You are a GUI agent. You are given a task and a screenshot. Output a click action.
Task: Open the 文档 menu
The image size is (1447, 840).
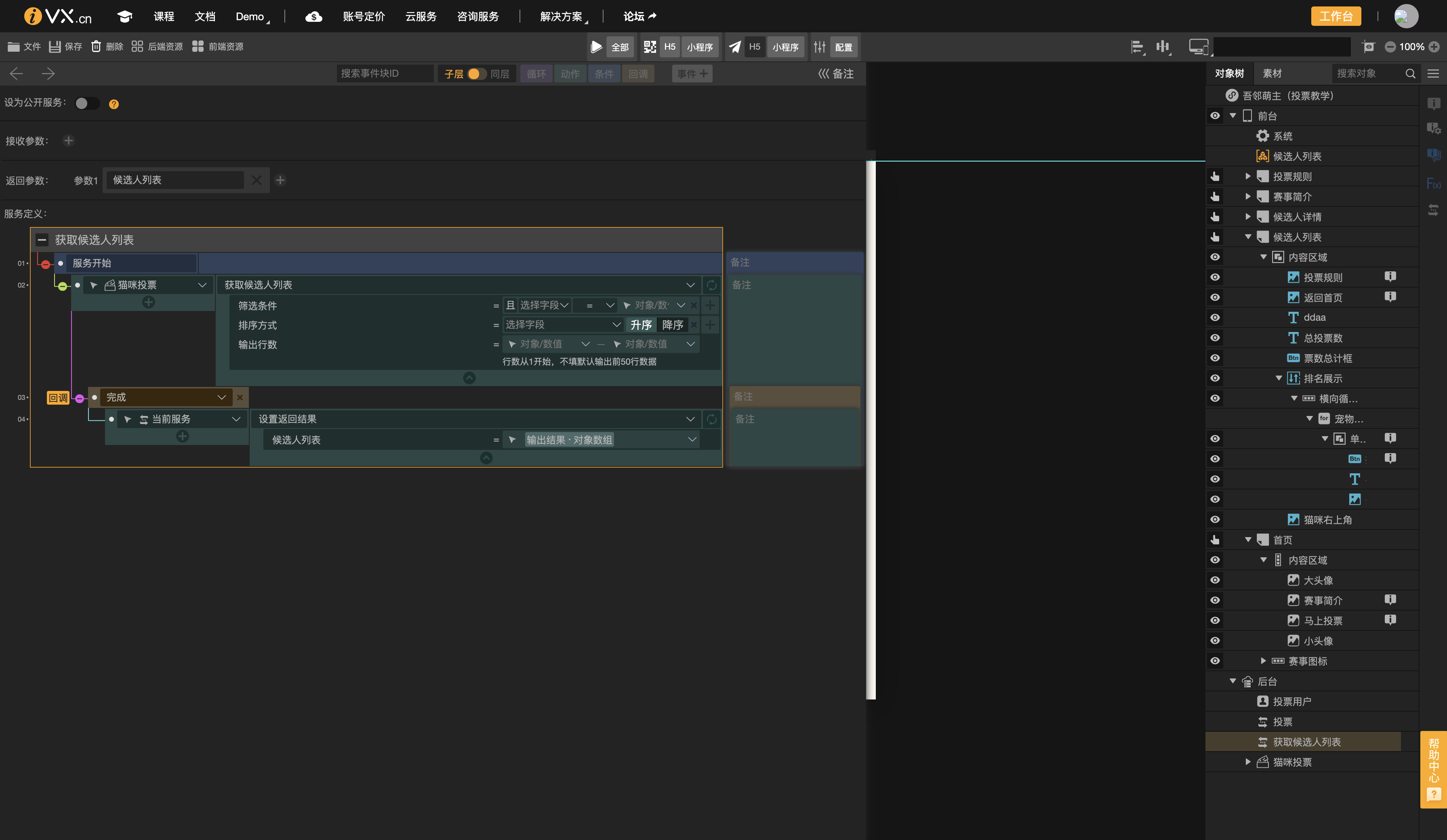[x=204, y=17]
